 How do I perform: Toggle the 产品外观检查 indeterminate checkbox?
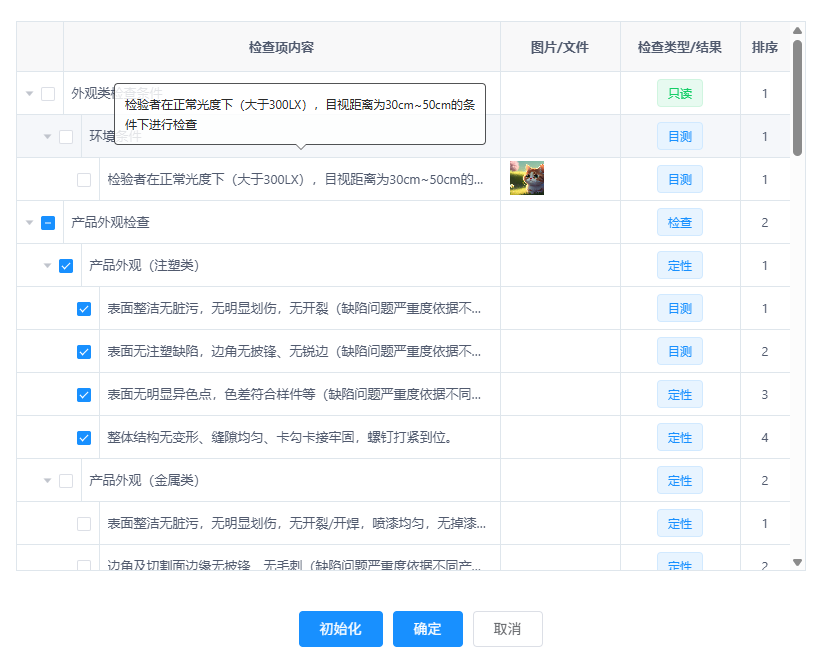point(48,223)
